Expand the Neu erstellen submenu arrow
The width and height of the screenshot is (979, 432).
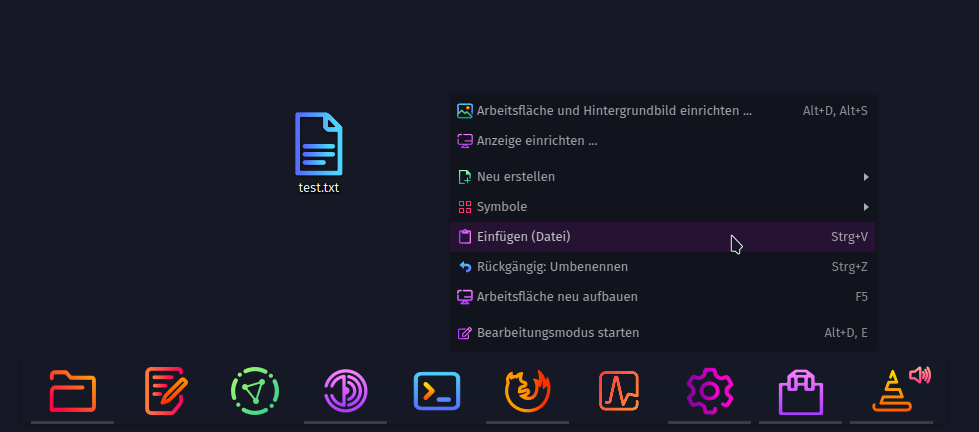point(866,177)
